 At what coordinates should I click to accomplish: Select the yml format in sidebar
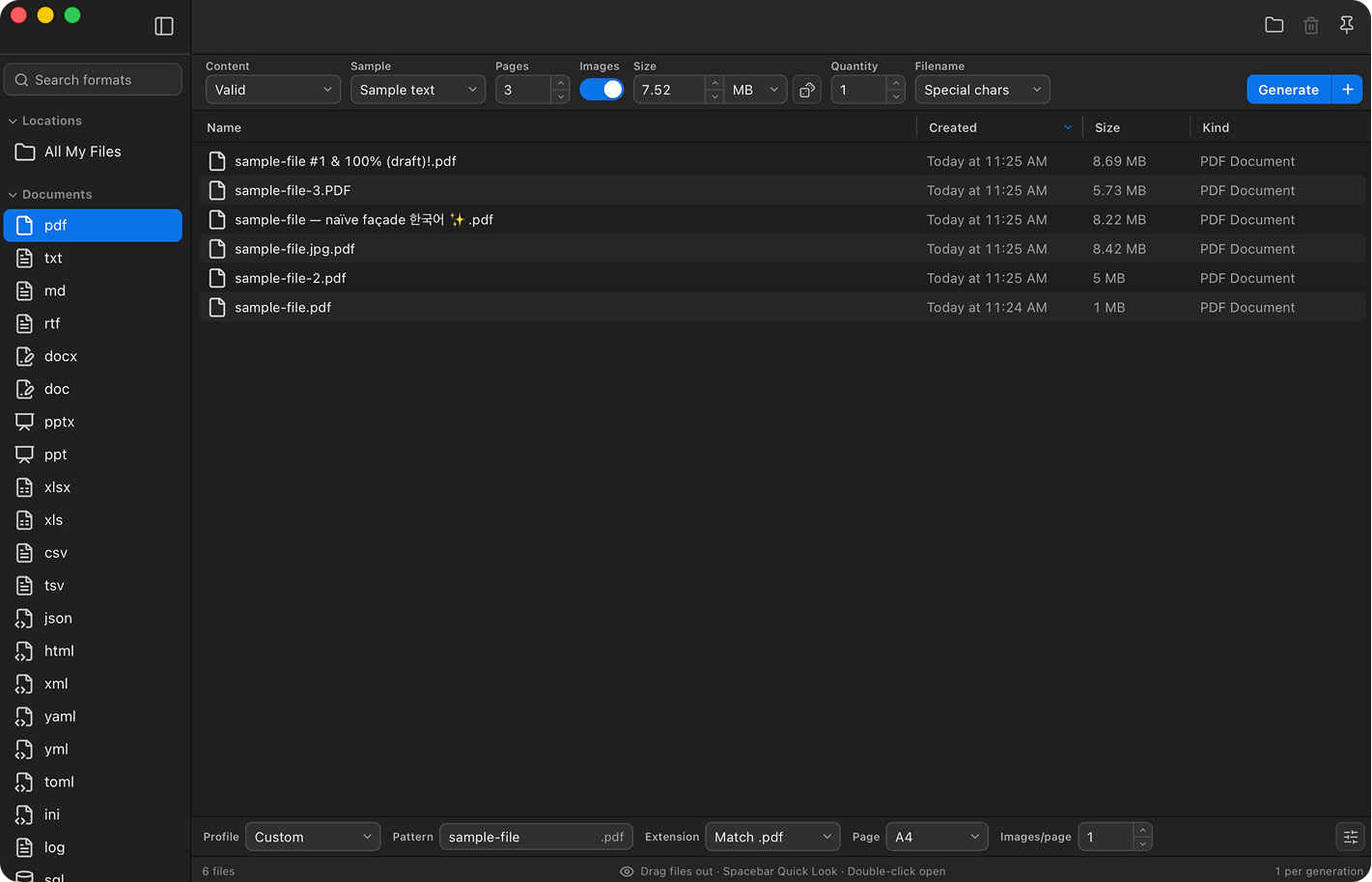click(x=93, y=750)
